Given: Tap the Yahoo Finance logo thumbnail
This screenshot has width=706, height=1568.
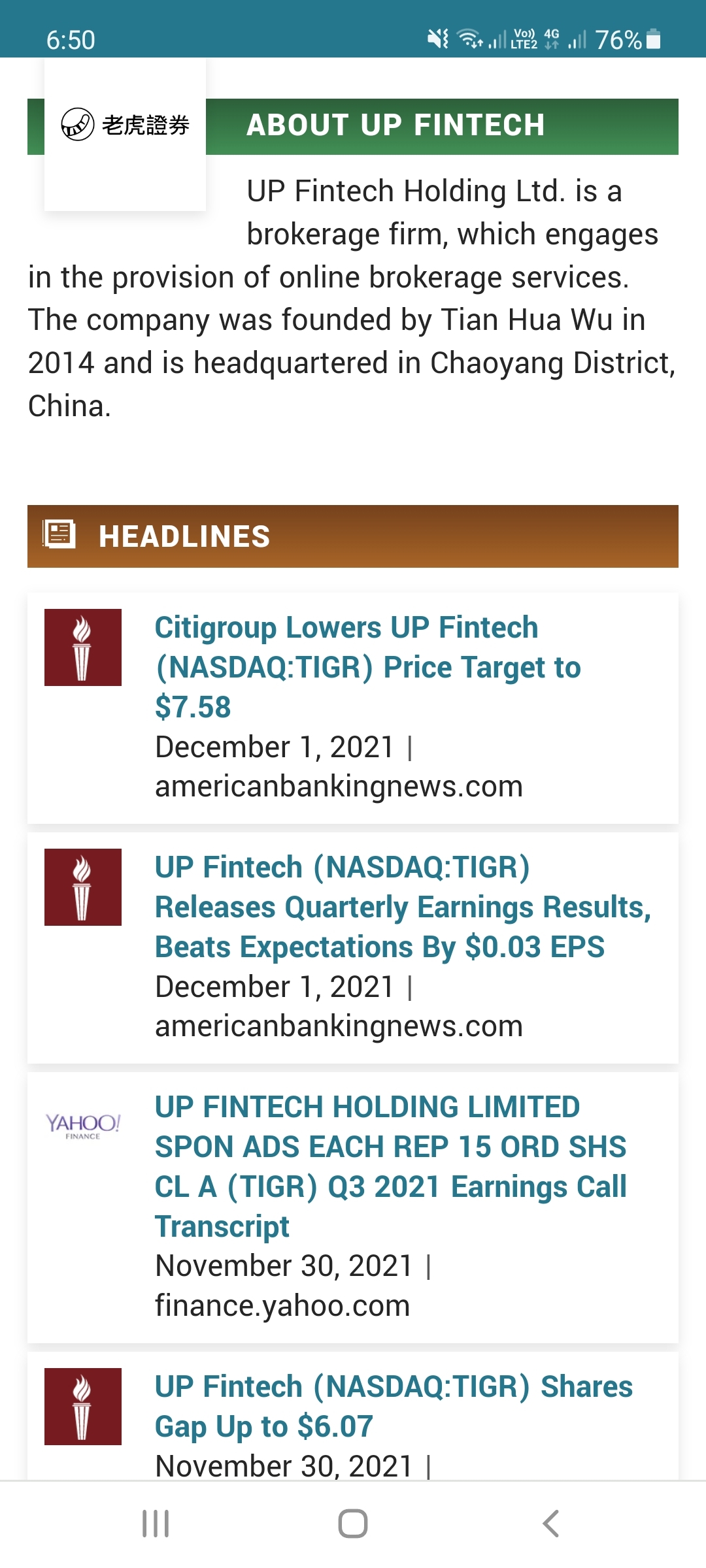Looking at the screenshot, I should 83,1126.
